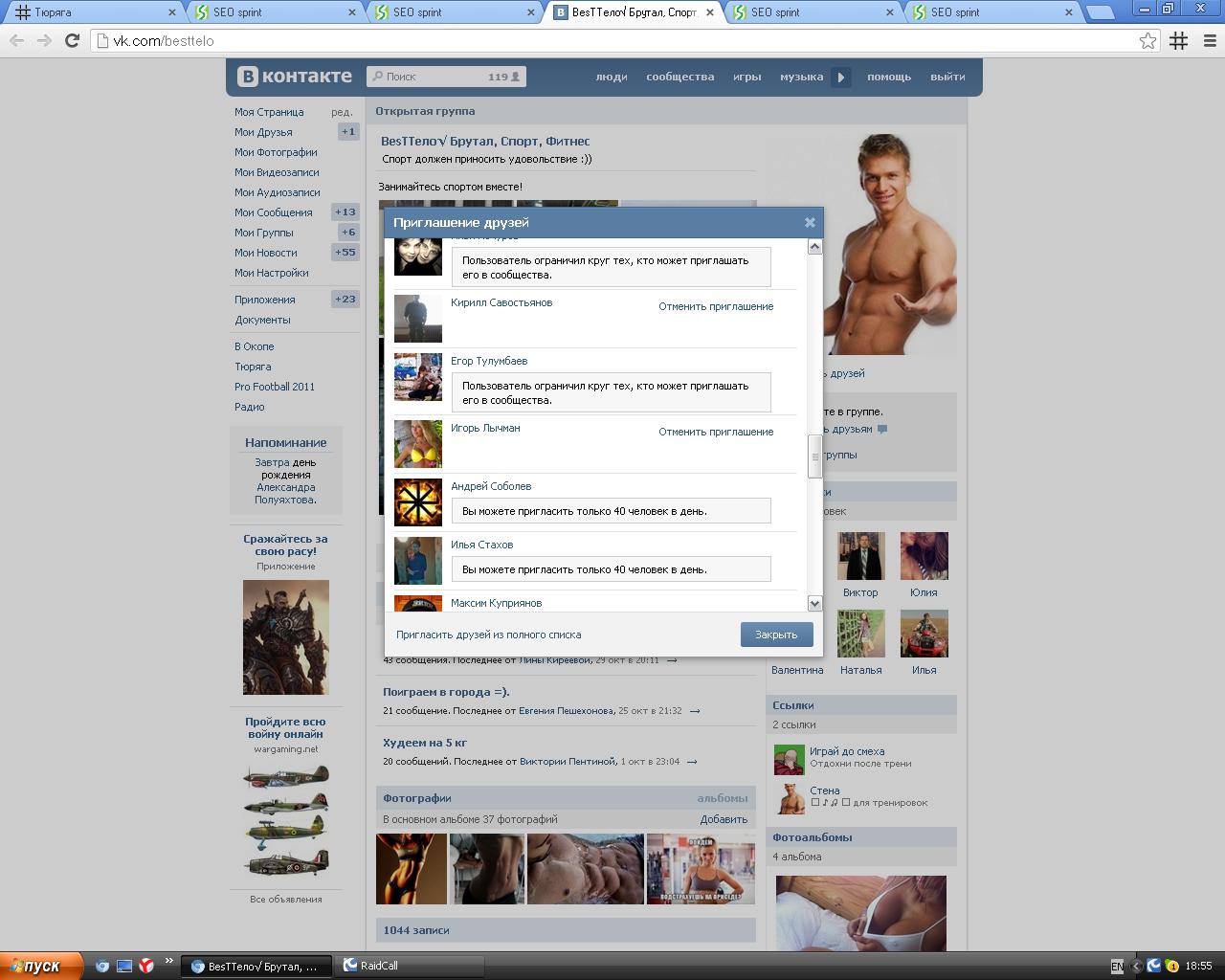Click the dialog scrollbar thumb

point(814,457)
